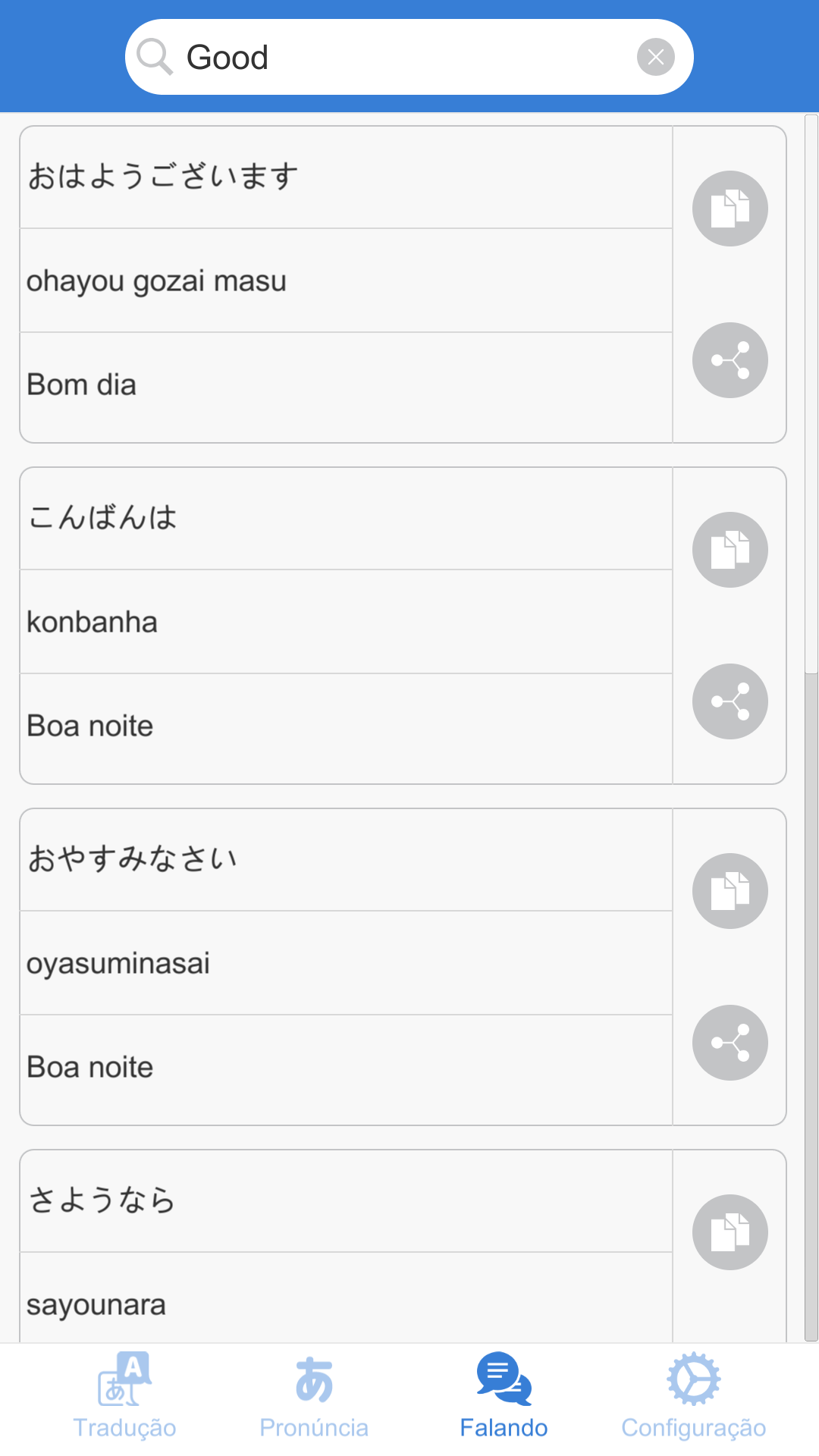The height and width of the screenshot is (1456, 819).
Task: Focus the search box containing Good
Action: click(409, 57)
